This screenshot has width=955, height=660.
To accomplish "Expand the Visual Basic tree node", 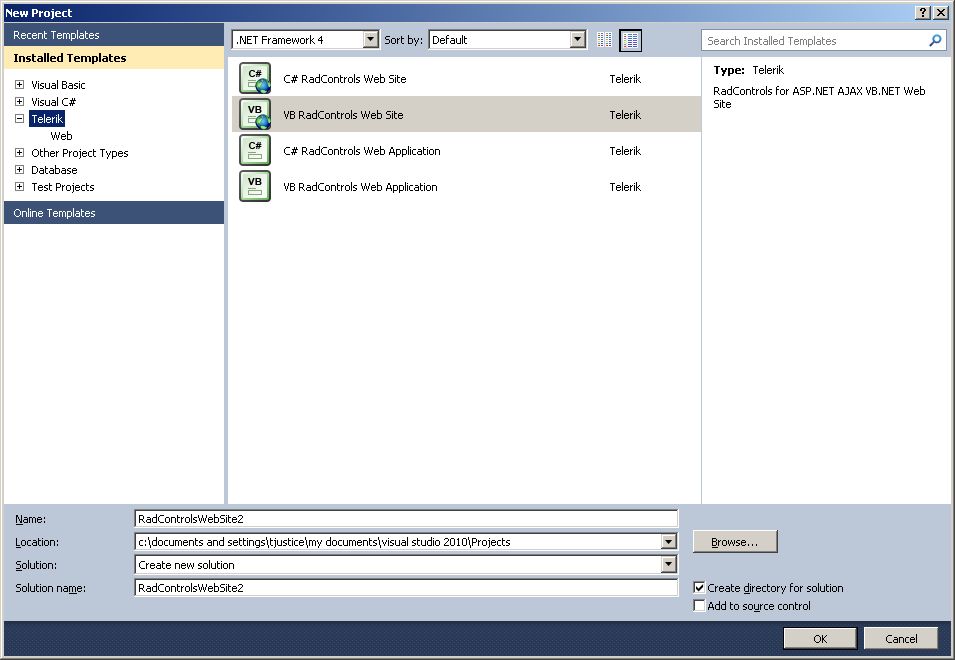I will (x=19, y=85).
